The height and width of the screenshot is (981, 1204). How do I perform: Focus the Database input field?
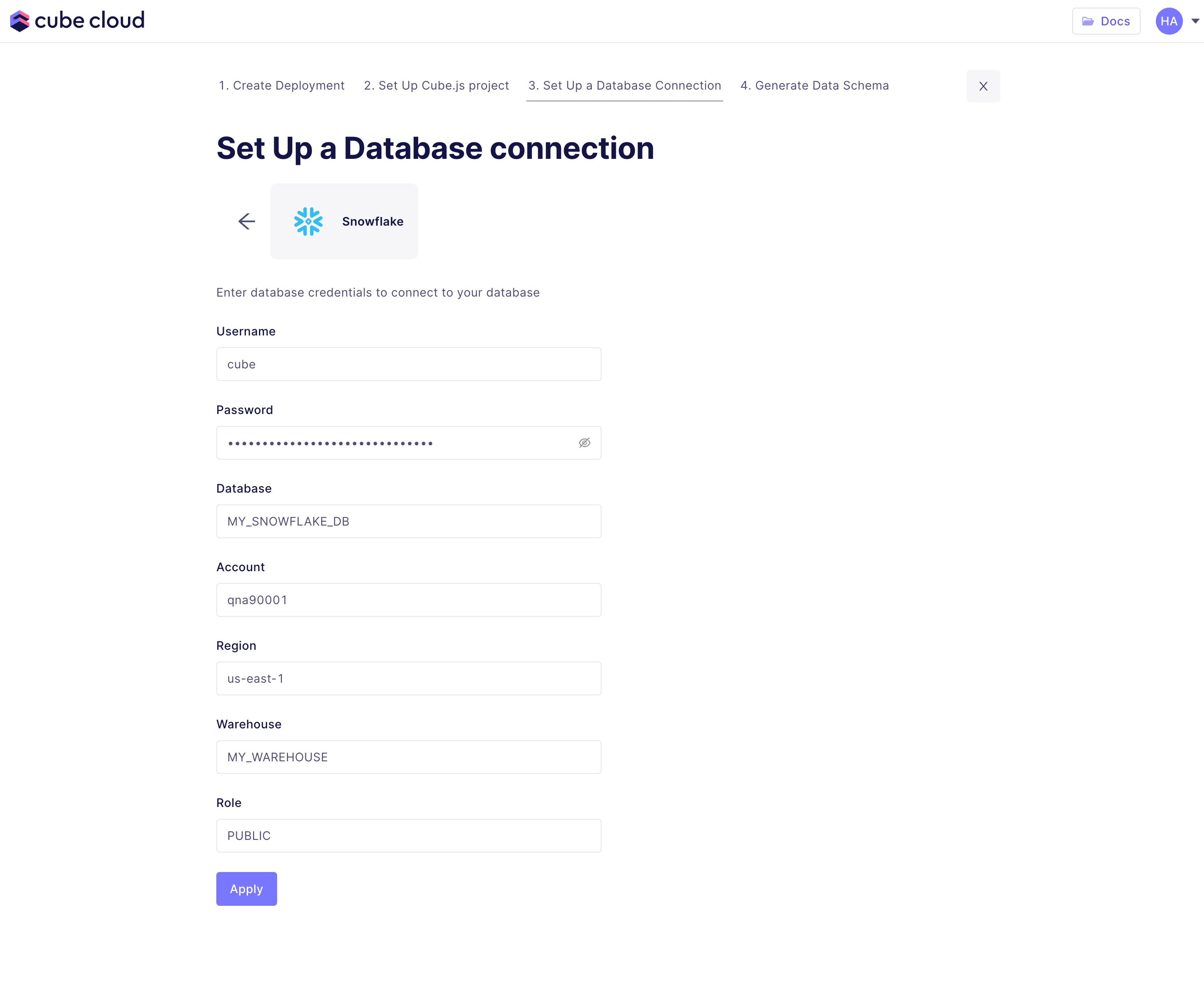409,522
